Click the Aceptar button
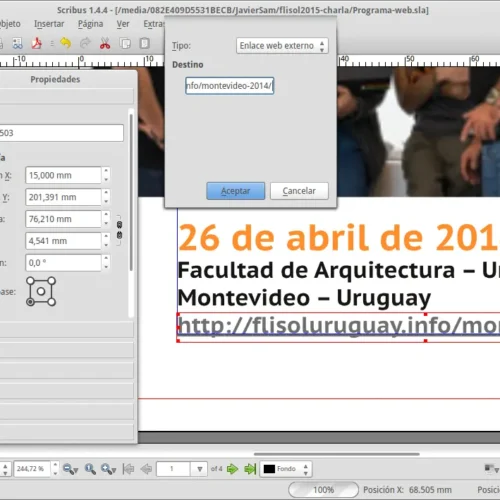The height and width of the screenshot is (500, 500). tap(236, 191)
